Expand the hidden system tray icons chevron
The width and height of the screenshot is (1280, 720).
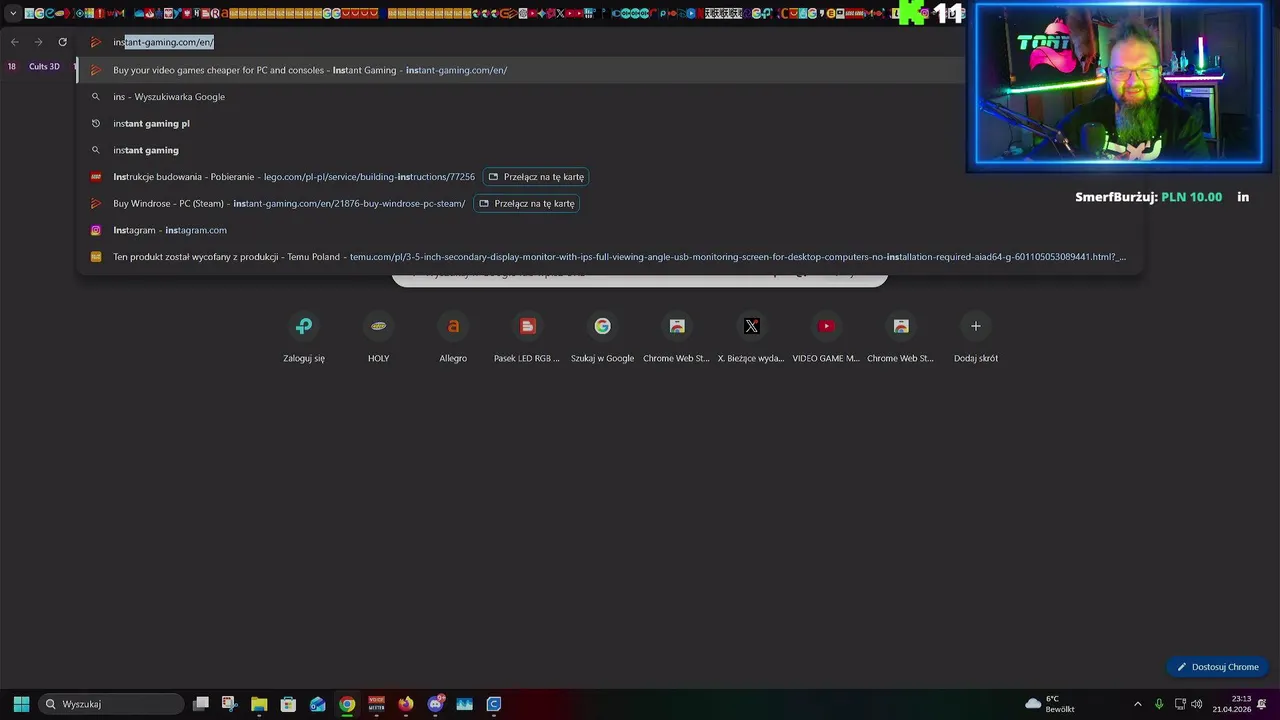(x=1137, y=704)
